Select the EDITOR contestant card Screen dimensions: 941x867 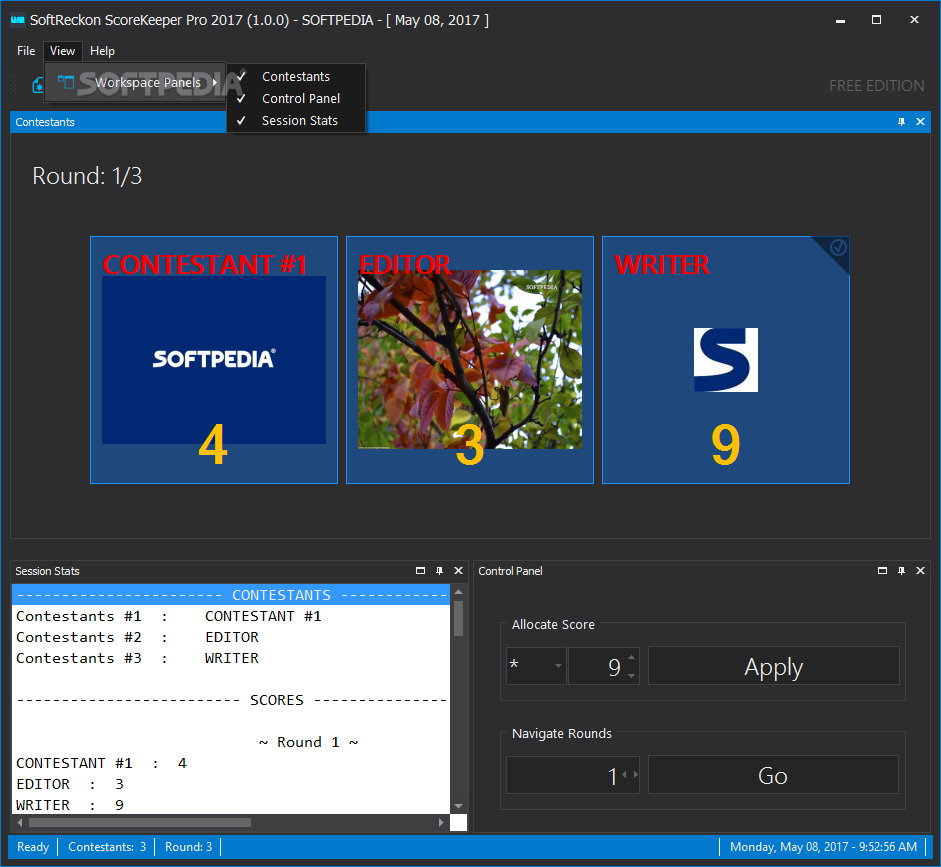click(470, 360)
